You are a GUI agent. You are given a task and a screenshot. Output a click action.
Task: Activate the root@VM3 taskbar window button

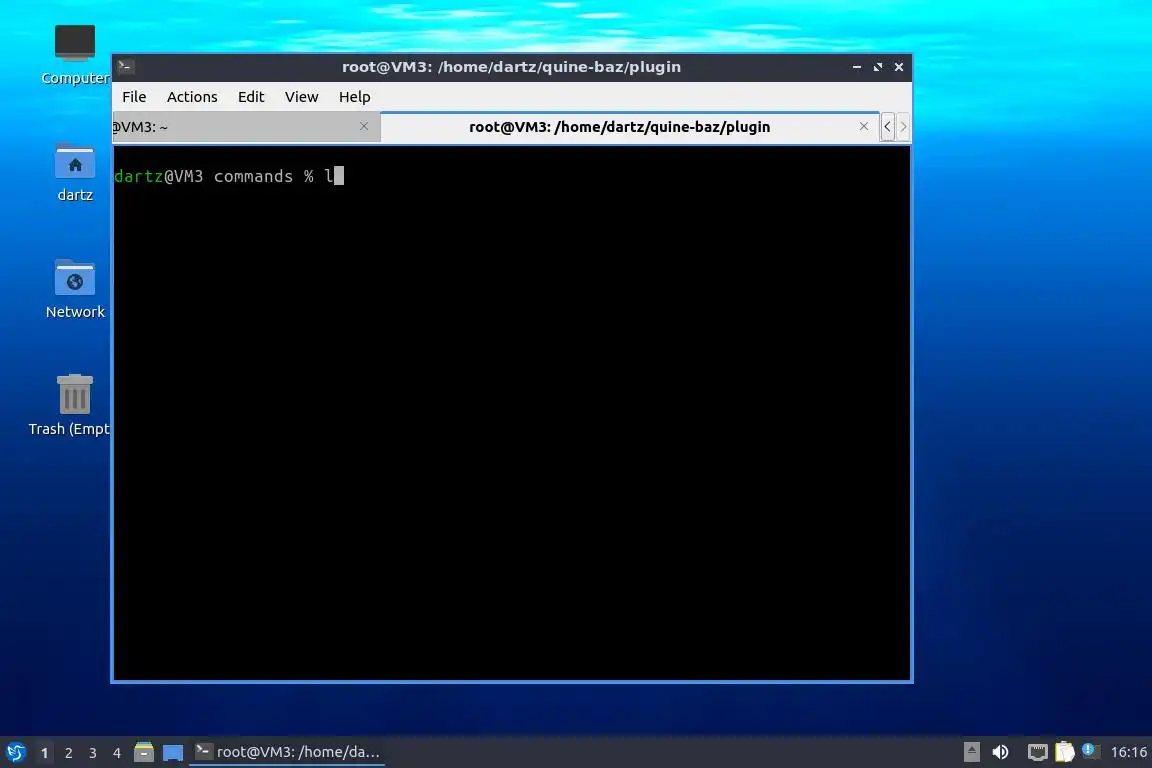point(287,752)
